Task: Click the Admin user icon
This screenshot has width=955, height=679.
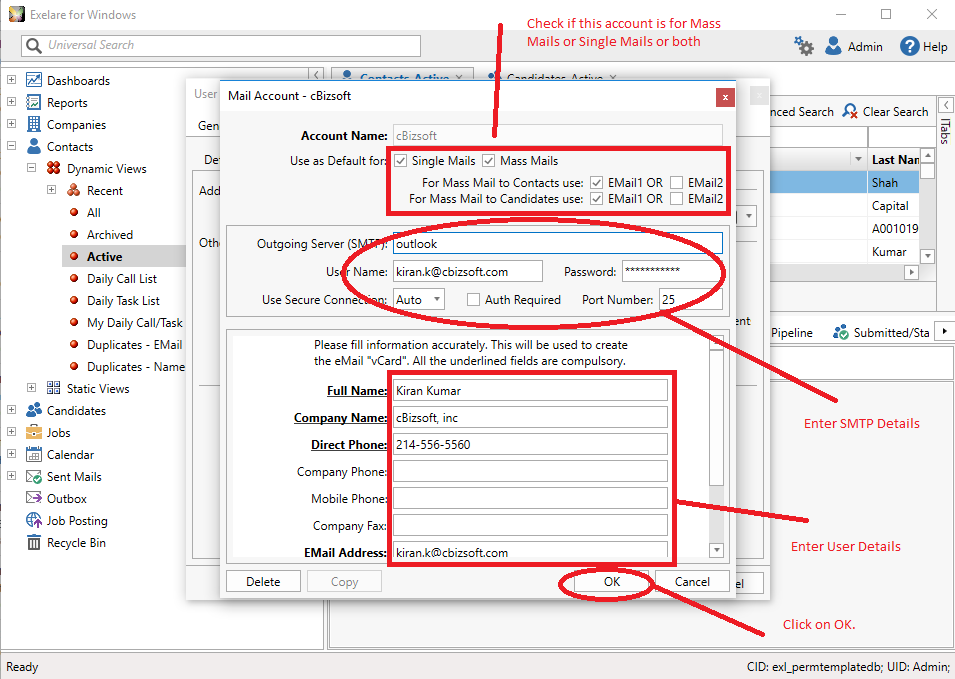Action: (x=833, y=46)
